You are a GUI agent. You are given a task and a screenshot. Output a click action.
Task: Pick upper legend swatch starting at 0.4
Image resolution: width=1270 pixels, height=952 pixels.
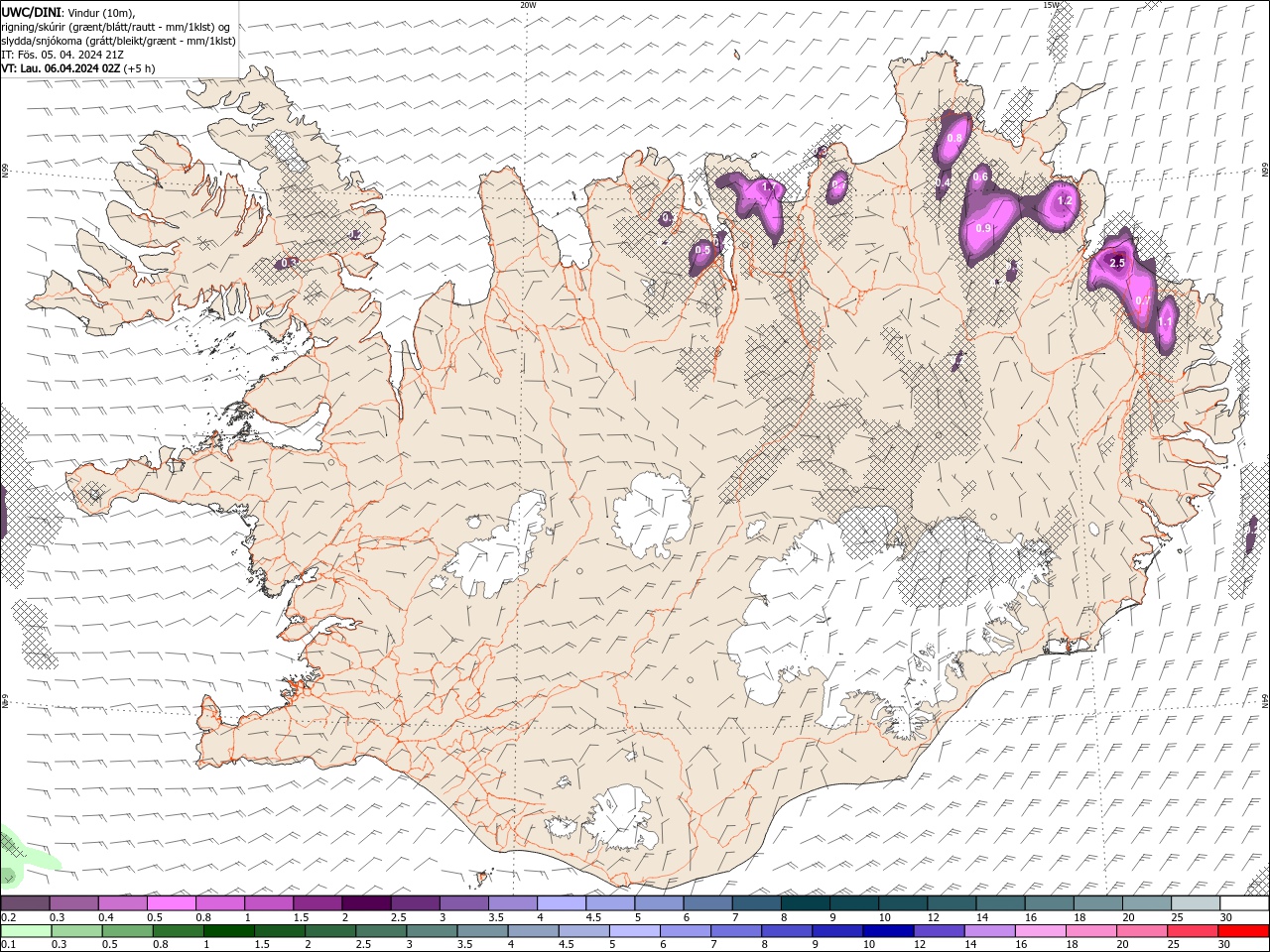tap(122, 903)
